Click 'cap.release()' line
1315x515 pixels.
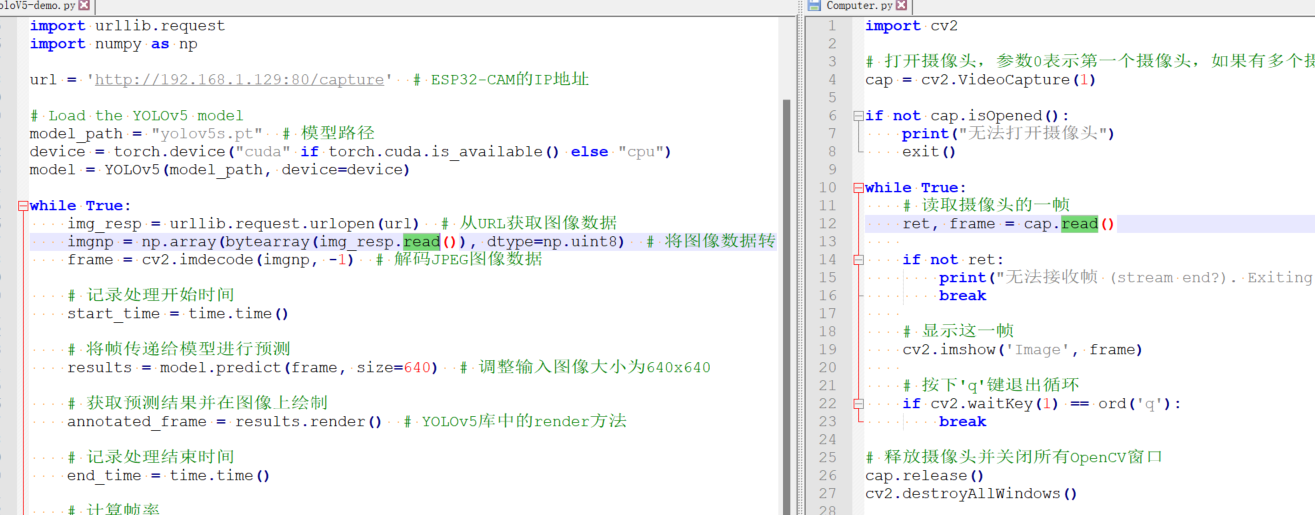[925, 476]
